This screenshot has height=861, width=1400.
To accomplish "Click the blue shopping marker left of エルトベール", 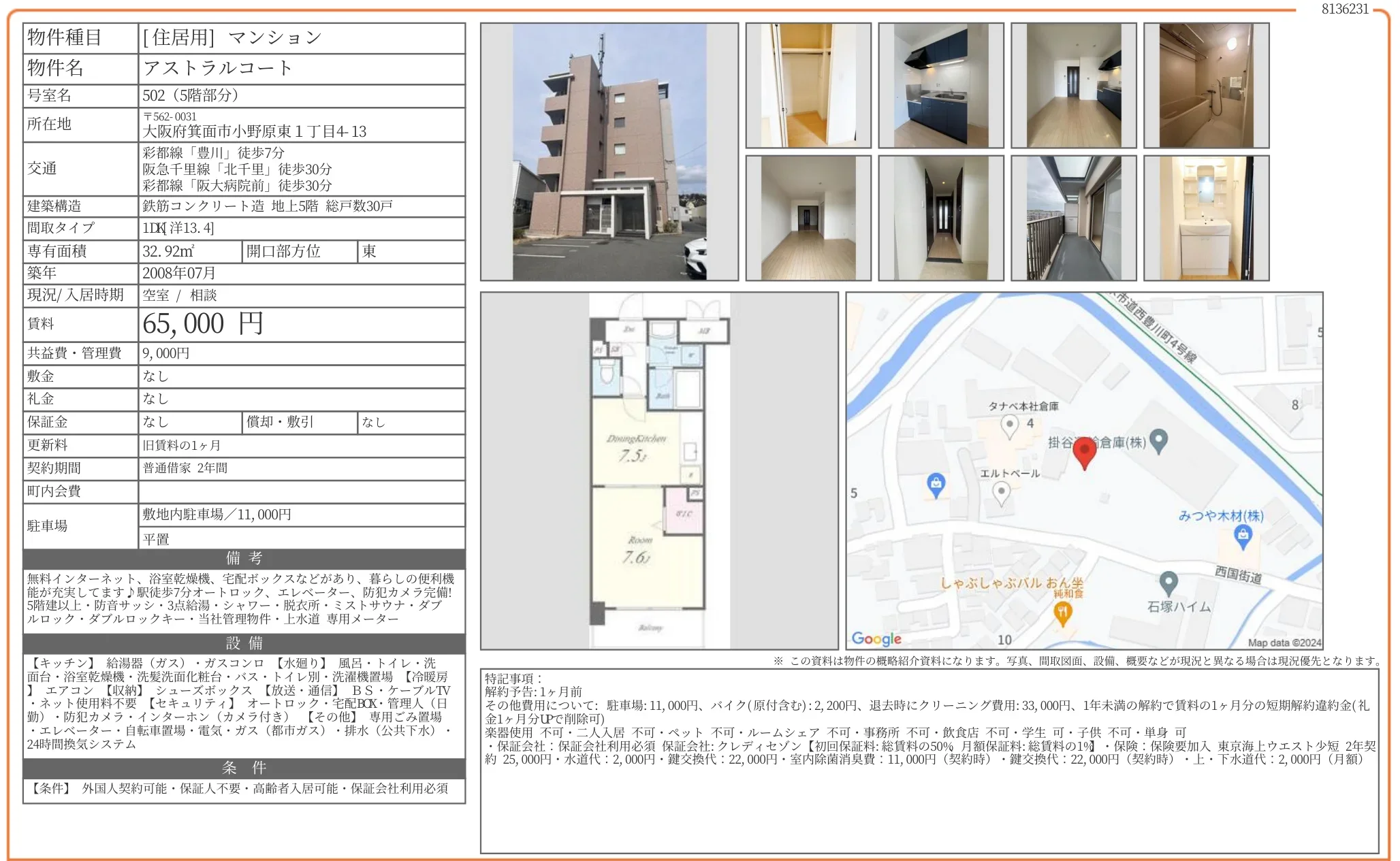I will 936,484.
